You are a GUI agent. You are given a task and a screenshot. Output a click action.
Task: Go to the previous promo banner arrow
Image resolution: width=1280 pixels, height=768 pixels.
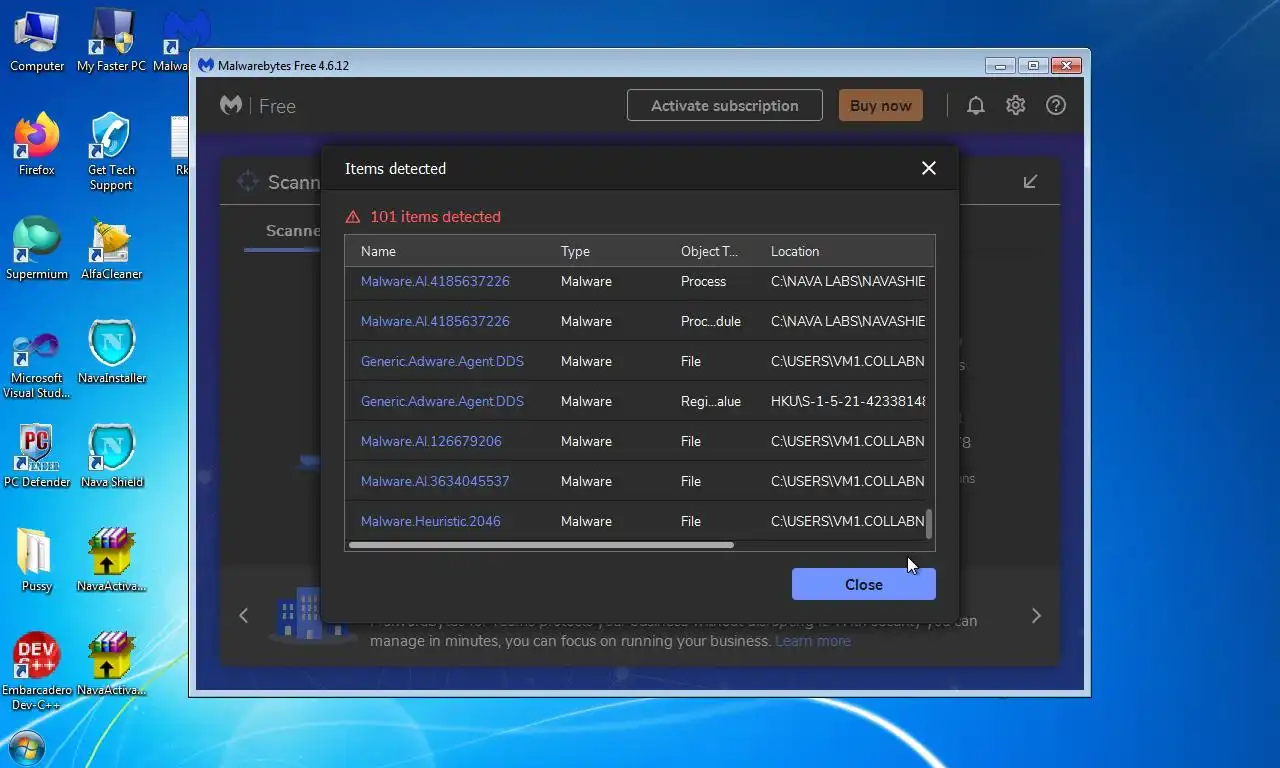click(x=244, y=616)
